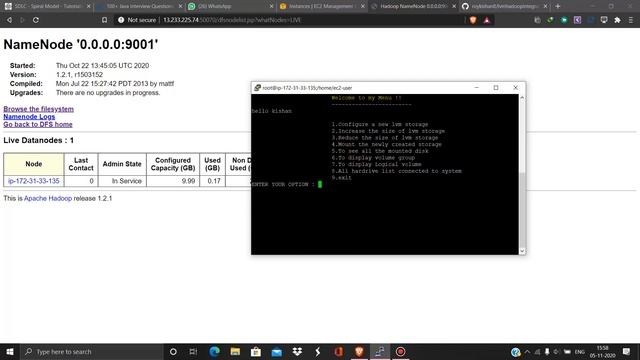Click the Node column header
Image resolution: width=640 pixels, height=360 pixels.
pos(33,164)
